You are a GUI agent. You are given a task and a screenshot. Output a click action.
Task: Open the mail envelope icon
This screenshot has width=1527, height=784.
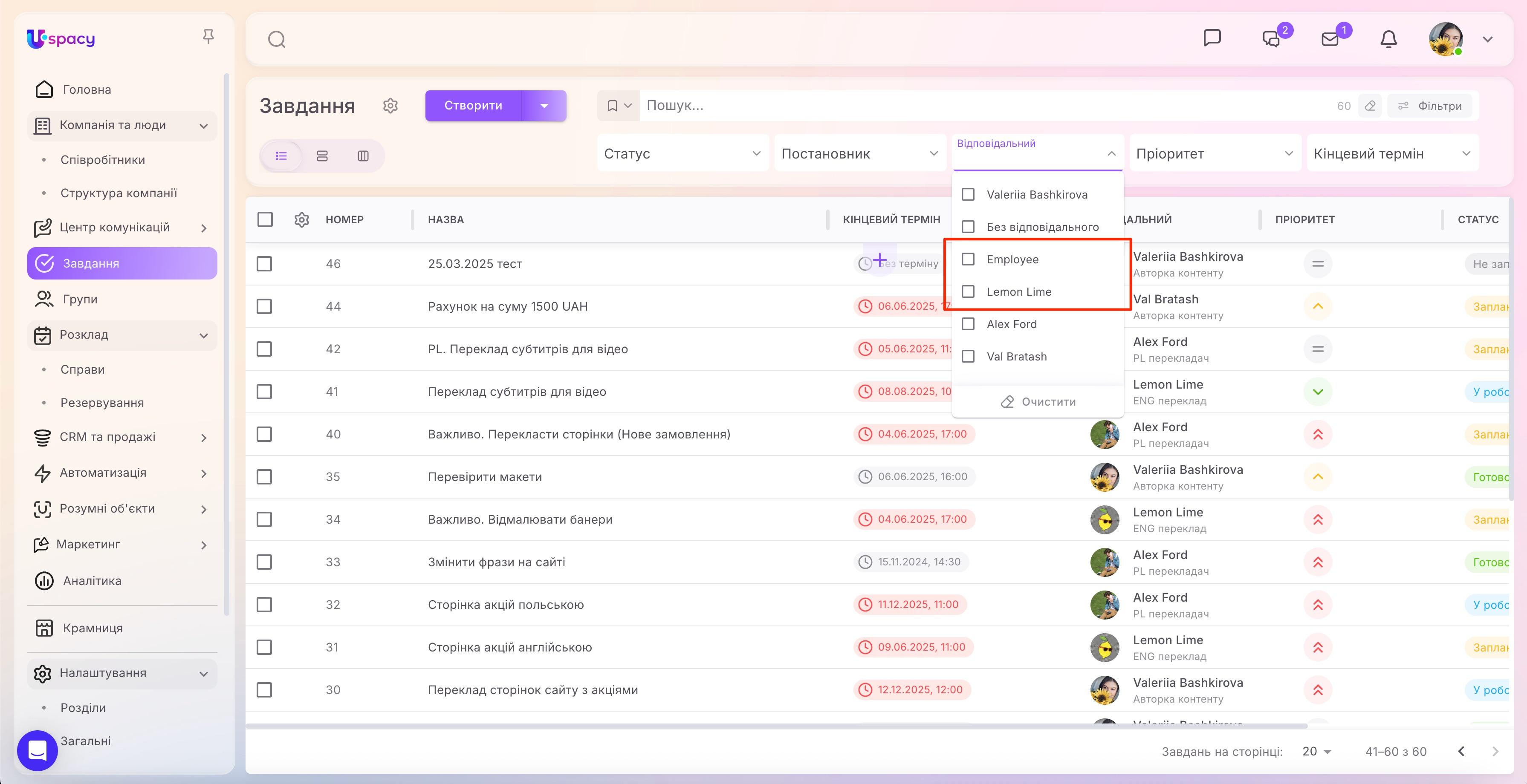pos(1330,39)
